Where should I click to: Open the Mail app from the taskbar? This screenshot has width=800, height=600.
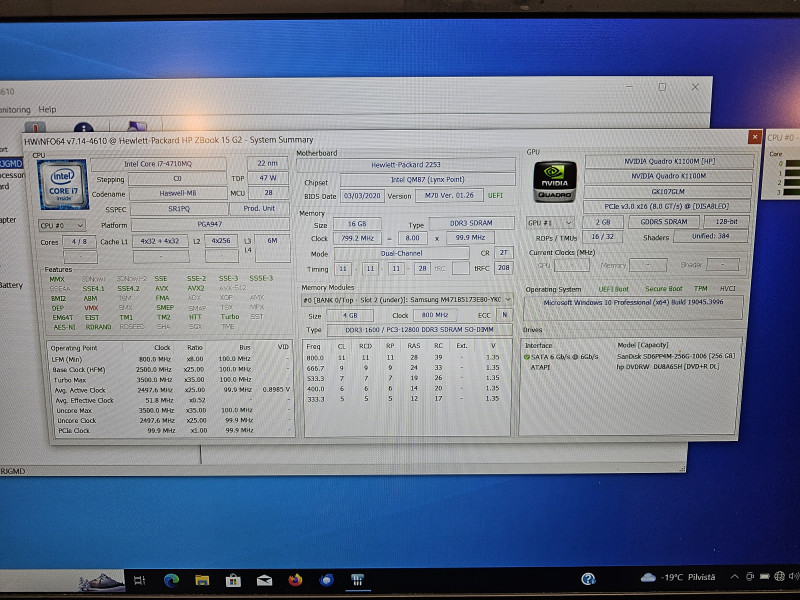click(264, 580)
